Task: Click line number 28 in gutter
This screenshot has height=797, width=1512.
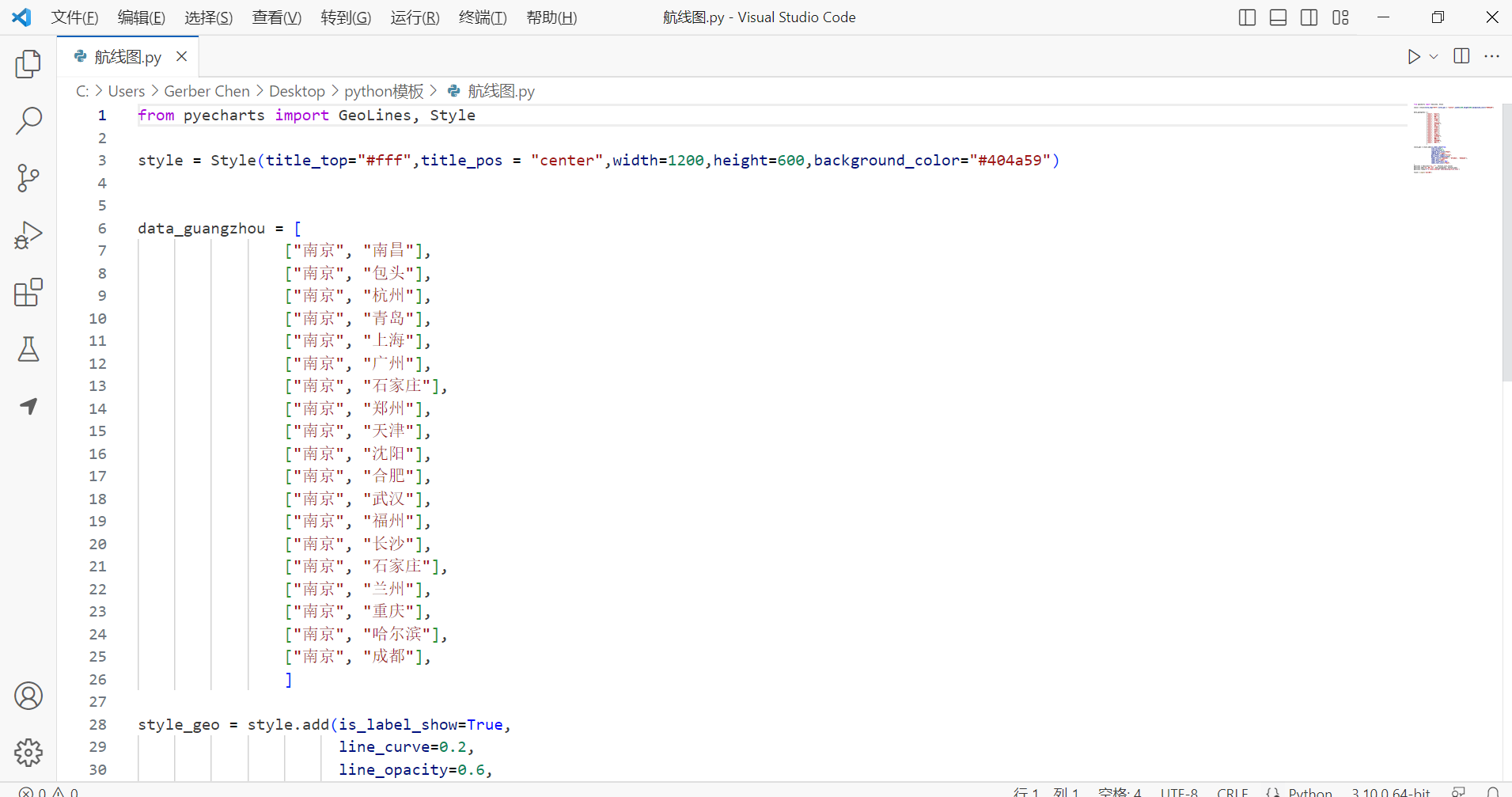Action: coord(98,724)
